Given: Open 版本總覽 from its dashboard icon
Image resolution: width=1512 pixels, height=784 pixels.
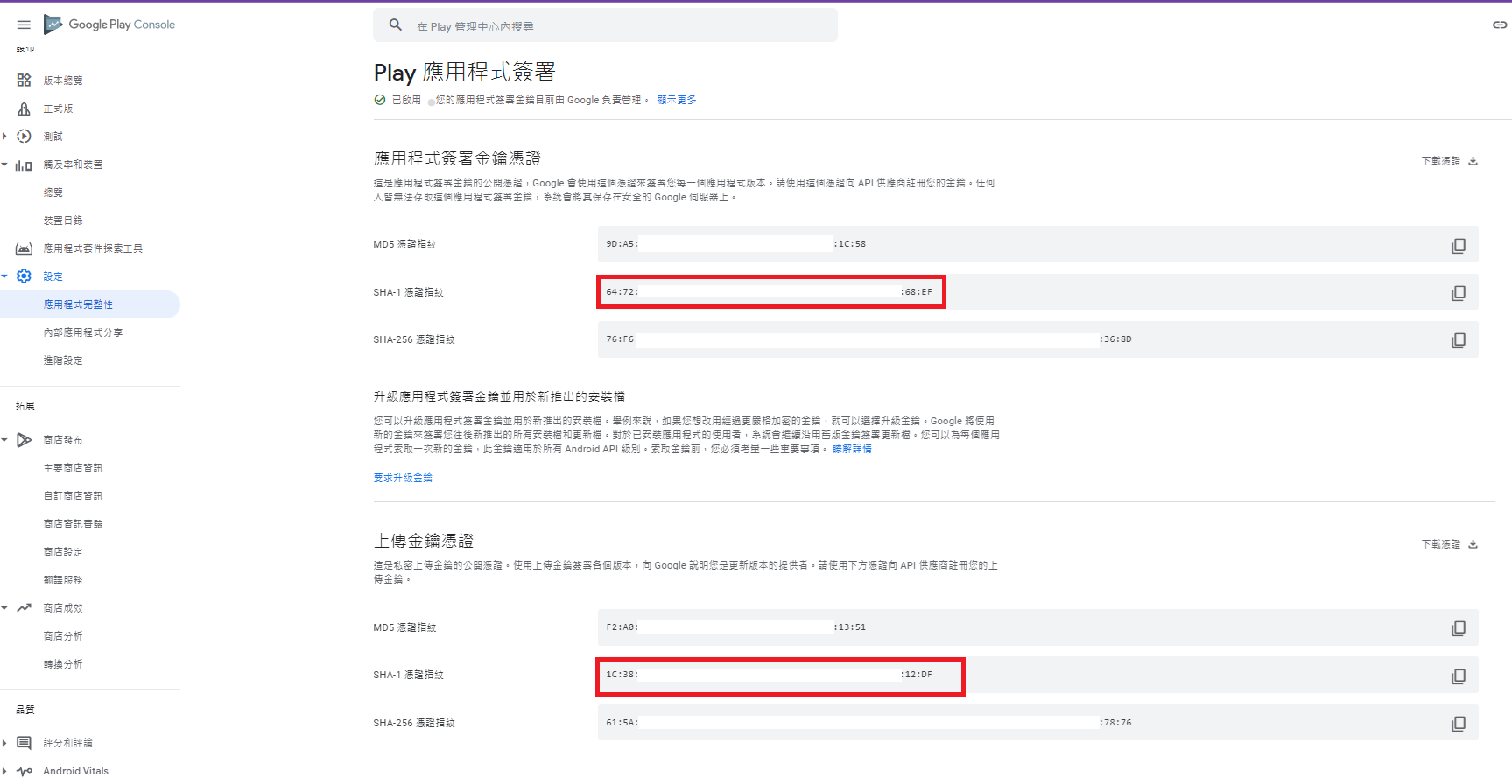Looking at the screenshot, I should [x=25, y=80].
